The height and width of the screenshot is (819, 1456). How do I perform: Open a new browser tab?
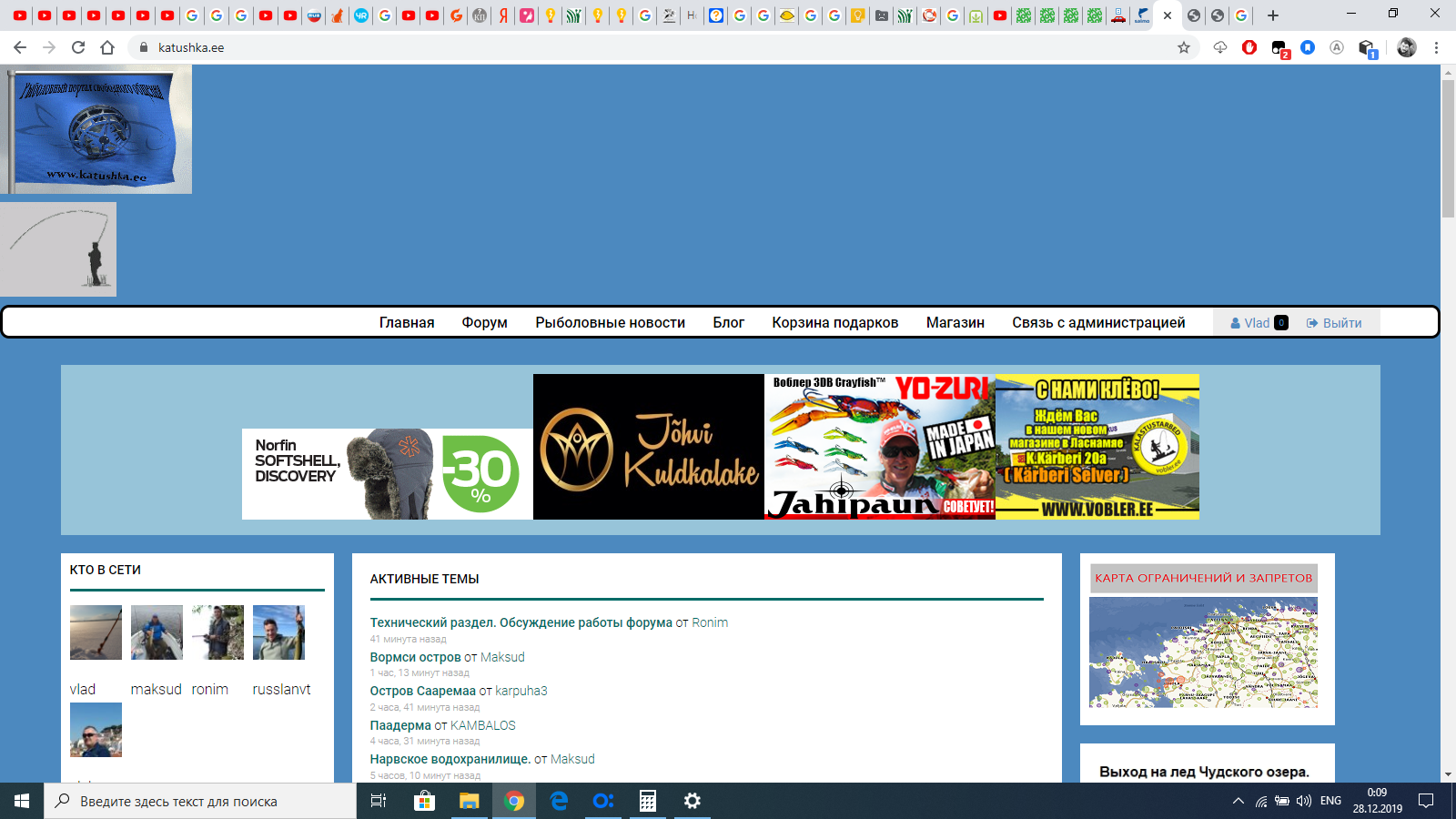pos(1273,15)
